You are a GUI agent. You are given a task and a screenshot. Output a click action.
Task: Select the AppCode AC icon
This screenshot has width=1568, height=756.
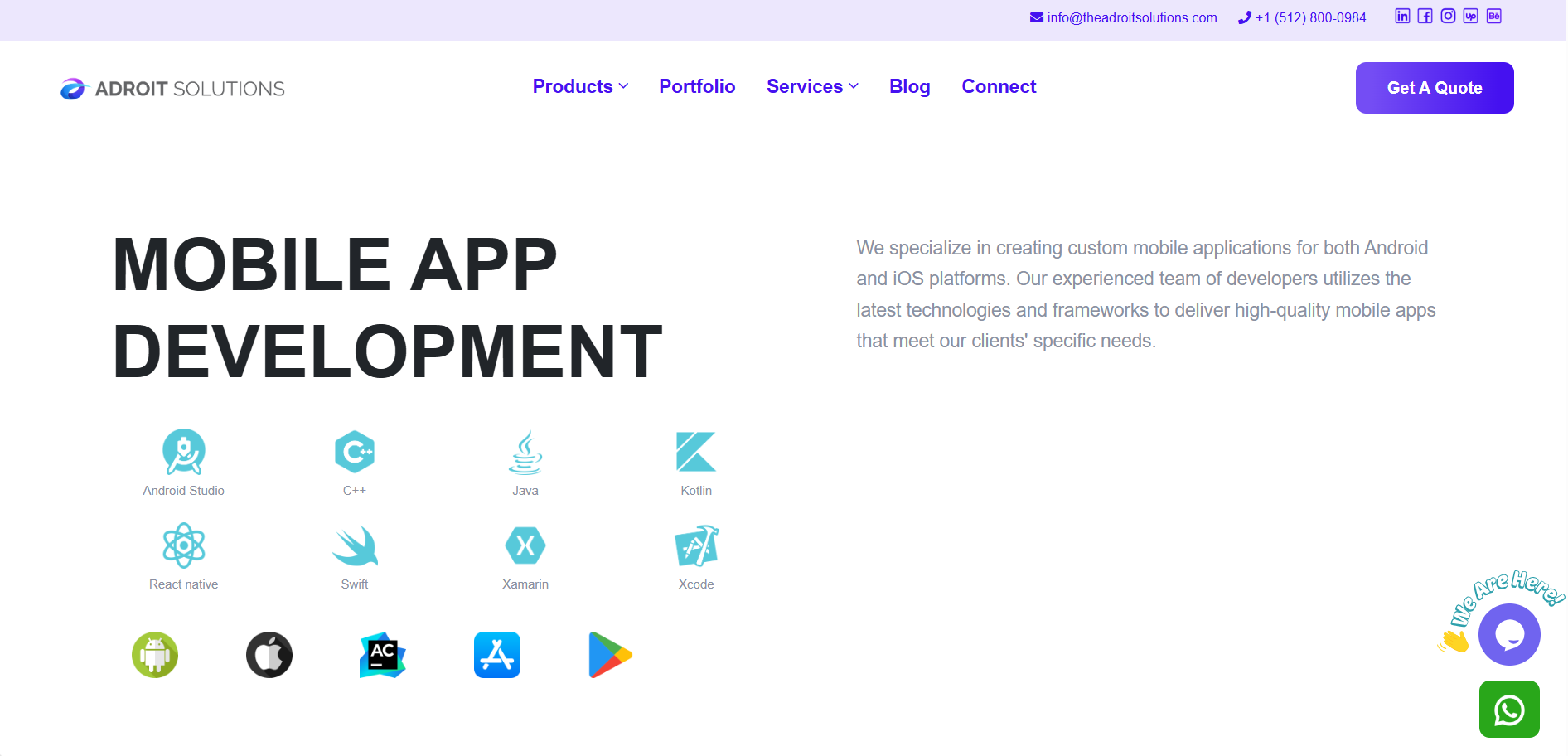click(383, 655)
